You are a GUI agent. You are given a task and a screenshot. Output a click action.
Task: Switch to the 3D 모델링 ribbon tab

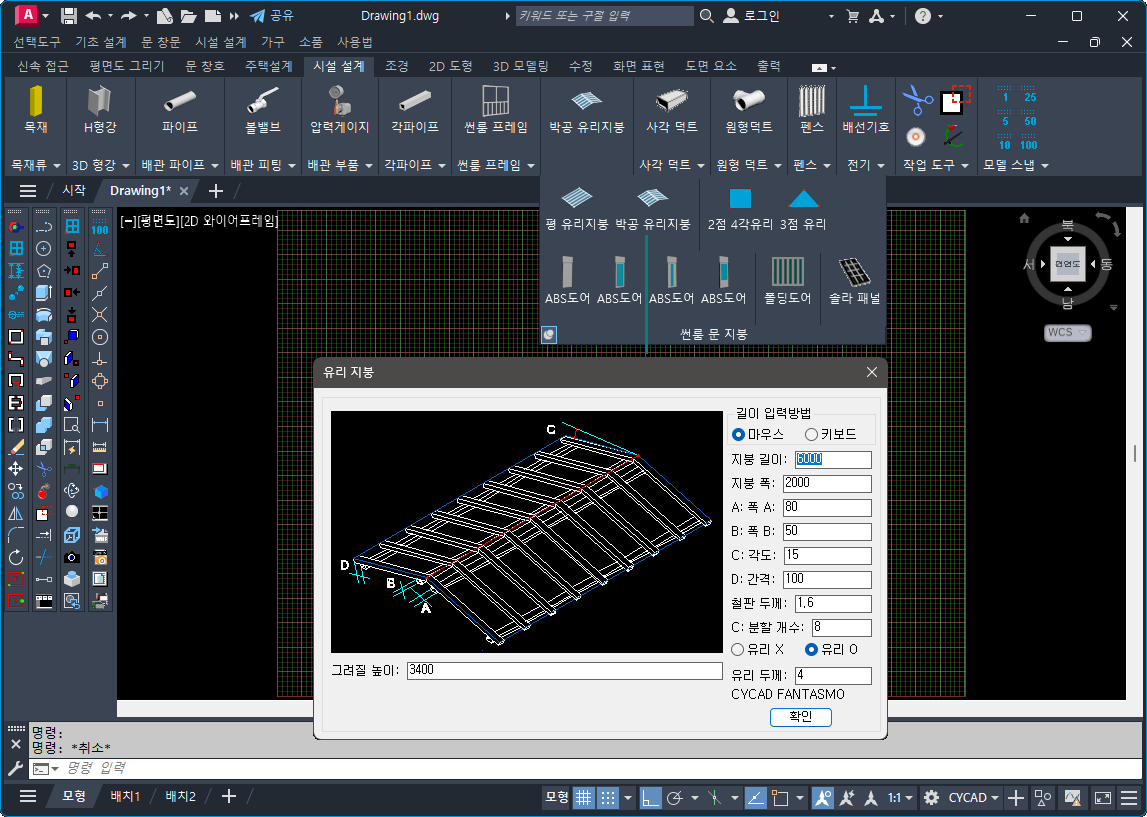click(x=521, y=66)
